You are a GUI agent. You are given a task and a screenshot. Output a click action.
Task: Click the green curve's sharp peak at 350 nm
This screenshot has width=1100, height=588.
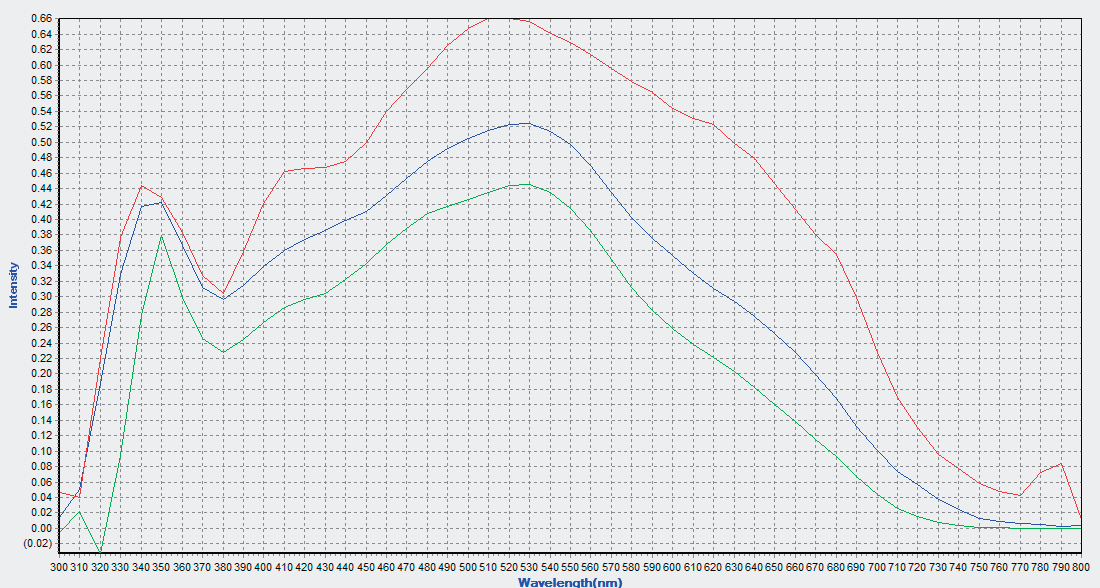(162, 236)
